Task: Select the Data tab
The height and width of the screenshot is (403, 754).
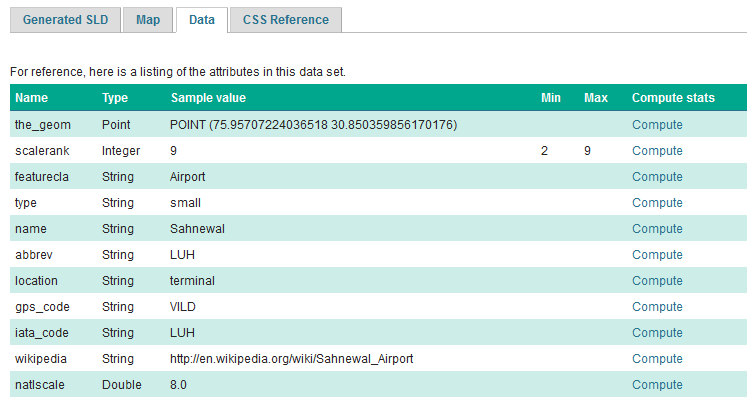Action: (x=201, y=19)
